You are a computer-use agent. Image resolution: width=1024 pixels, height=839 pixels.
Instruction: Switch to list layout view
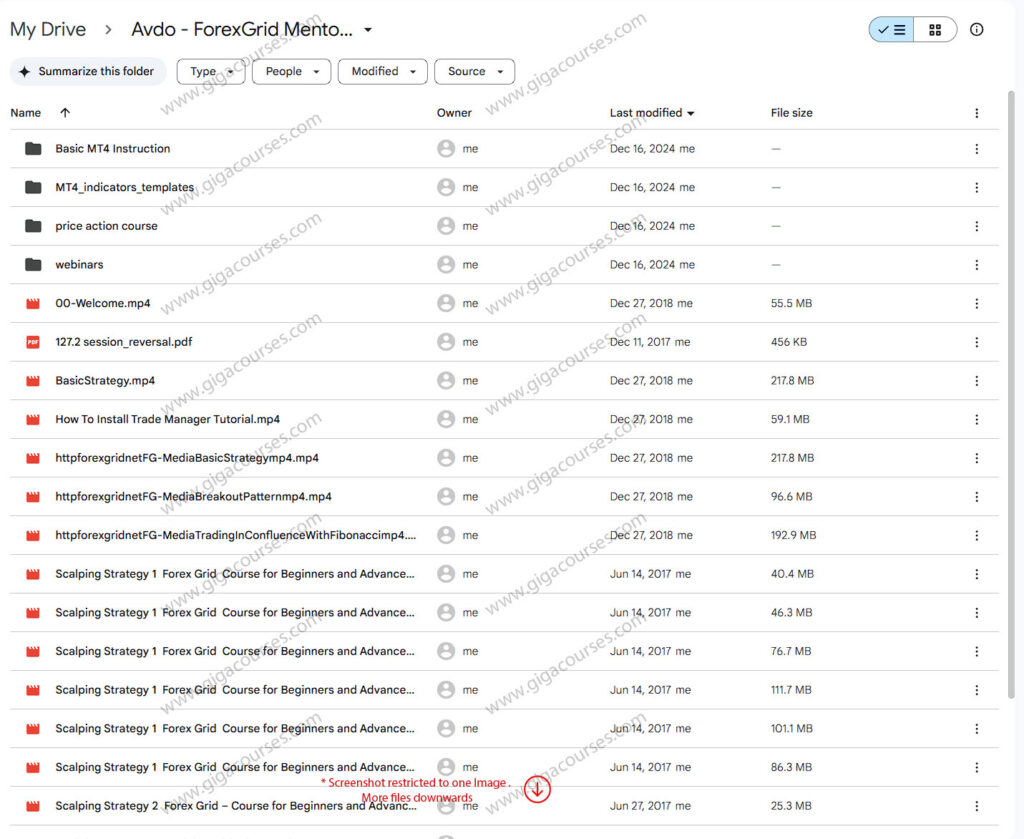pos(891,30)
